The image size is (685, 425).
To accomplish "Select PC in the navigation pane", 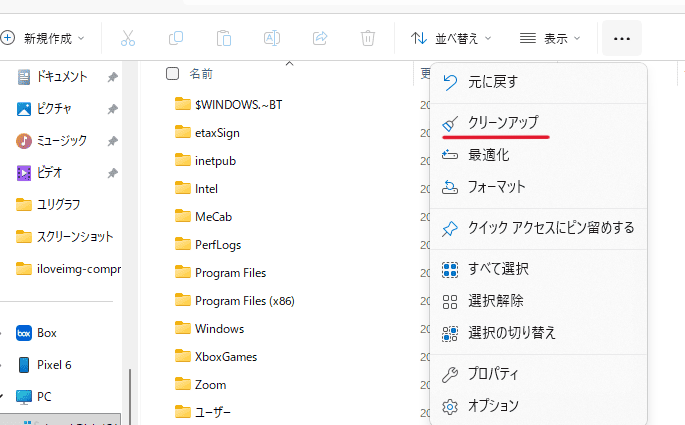I will pos(34,397).
